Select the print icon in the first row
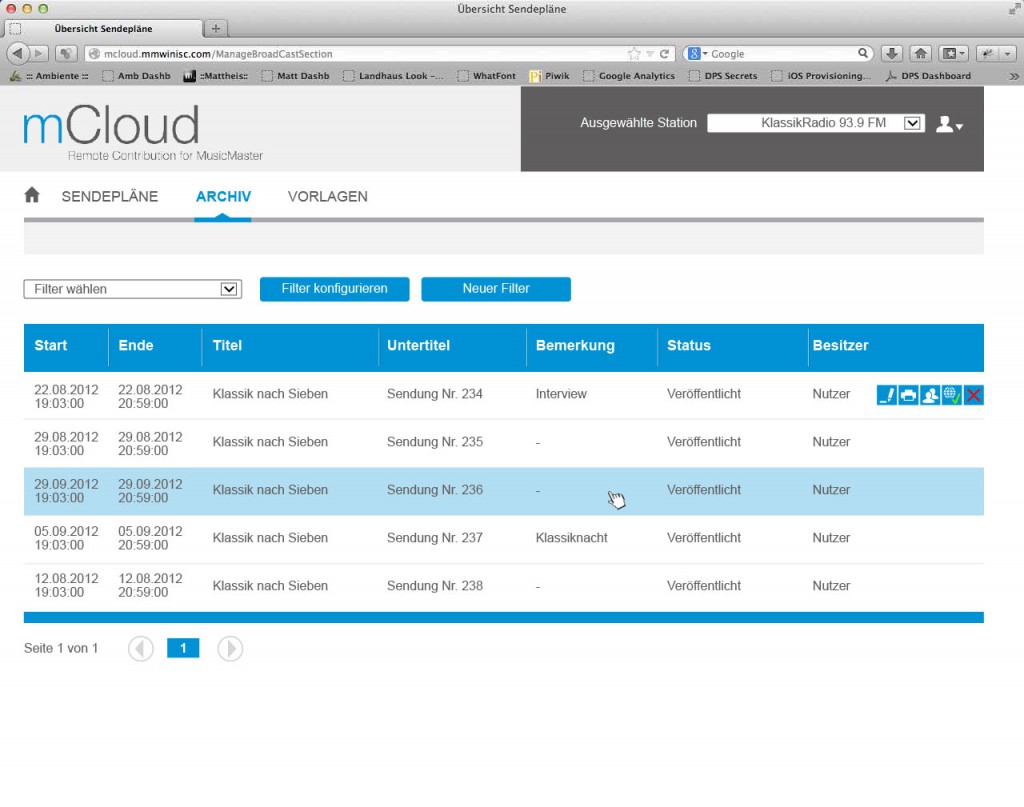This screenshot has width=1024, height=807. tap(908, 395)
